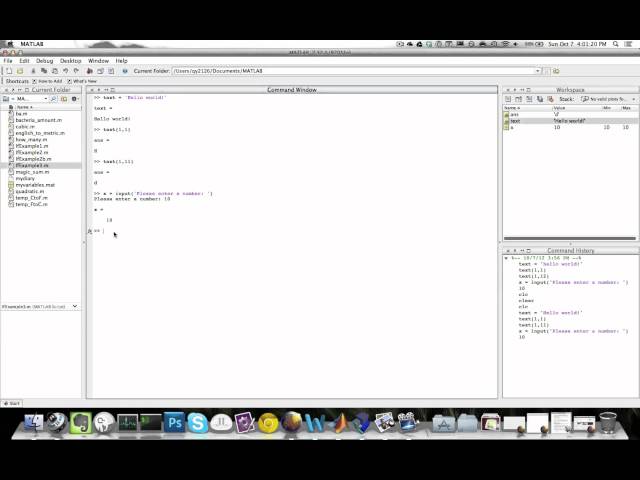Screen dimensions: 640x480
Task: Click the How to Add shortcut
Action: (47, 81)
